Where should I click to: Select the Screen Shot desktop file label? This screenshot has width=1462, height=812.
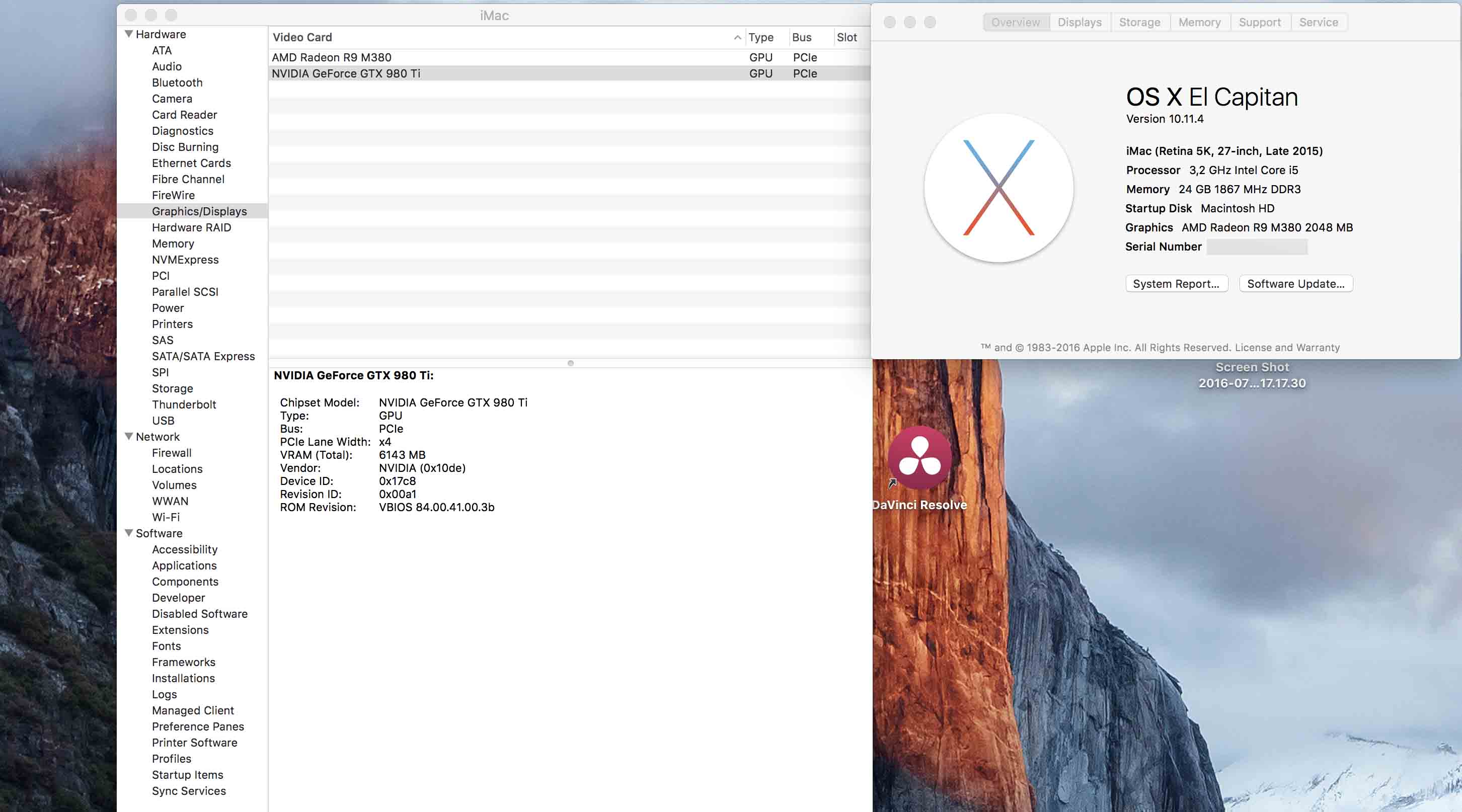pos(1252,375)
